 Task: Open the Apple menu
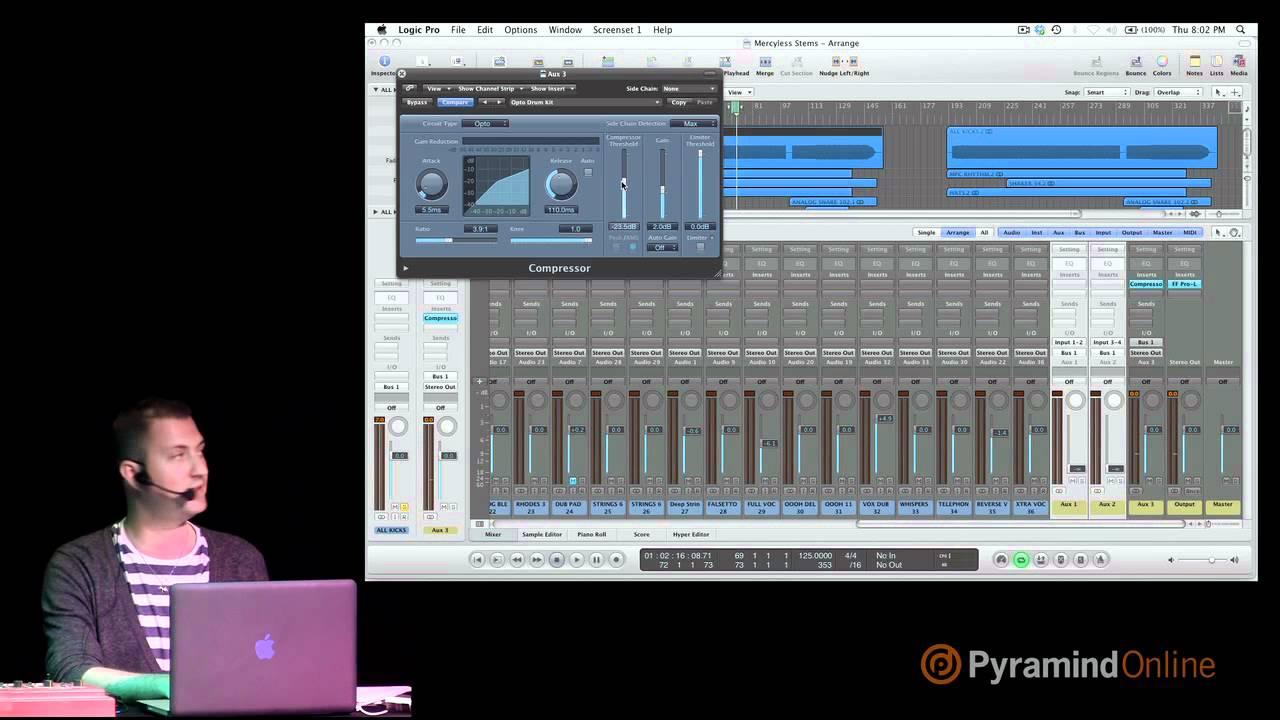click(382, 30)
